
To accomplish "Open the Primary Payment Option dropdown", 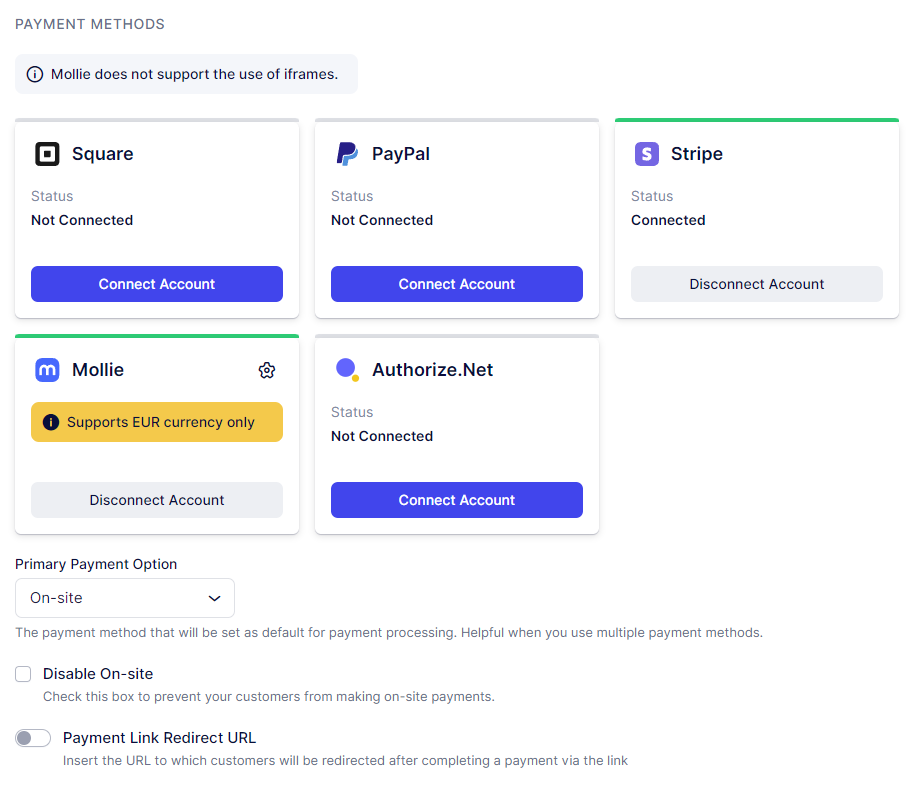I will pyautogui.click(x=125, y=598).
